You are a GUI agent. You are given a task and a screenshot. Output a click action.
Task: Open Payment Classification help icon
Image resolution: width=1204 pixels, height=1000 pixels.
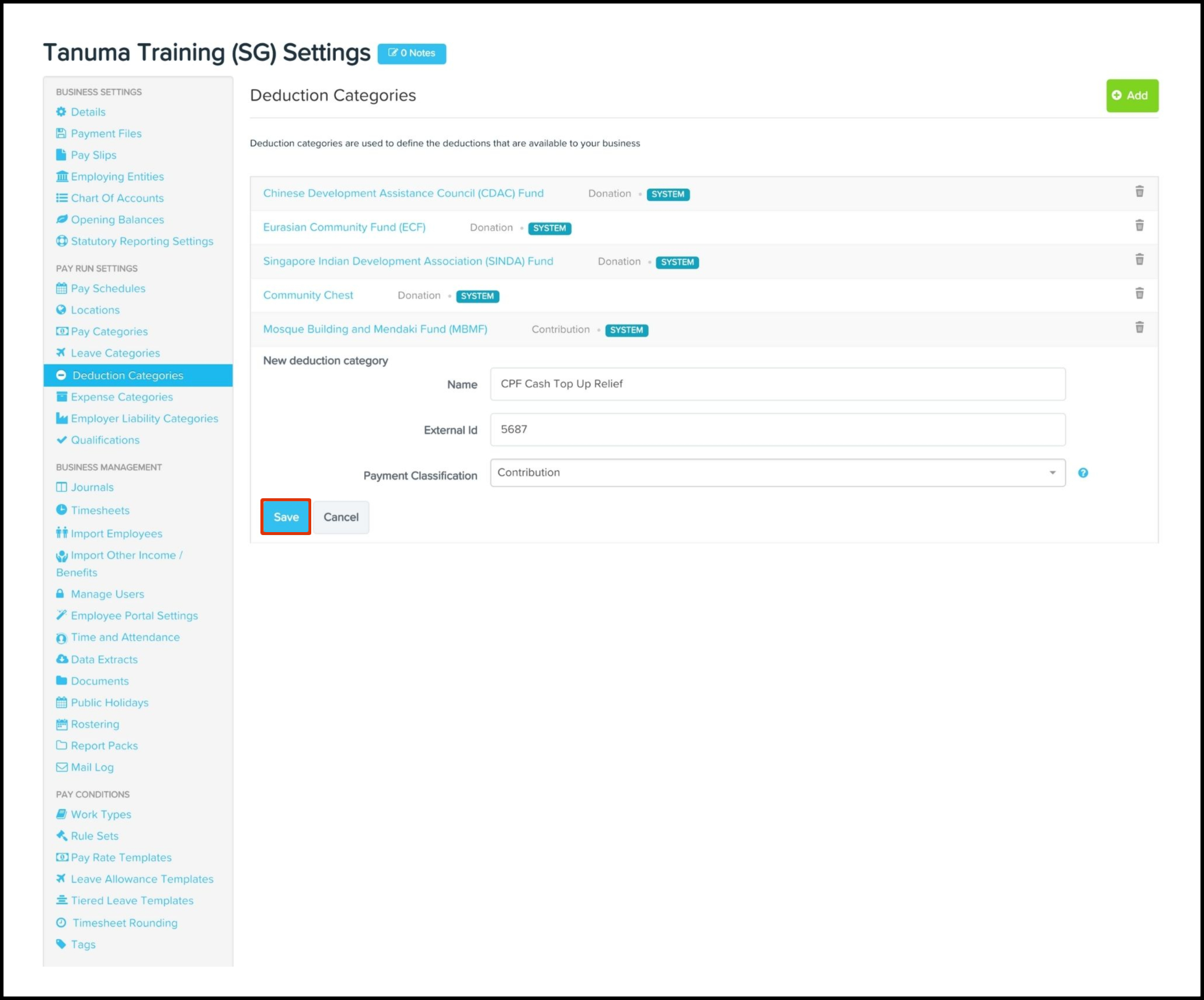pyautogui.click(x=1083, y=473)
